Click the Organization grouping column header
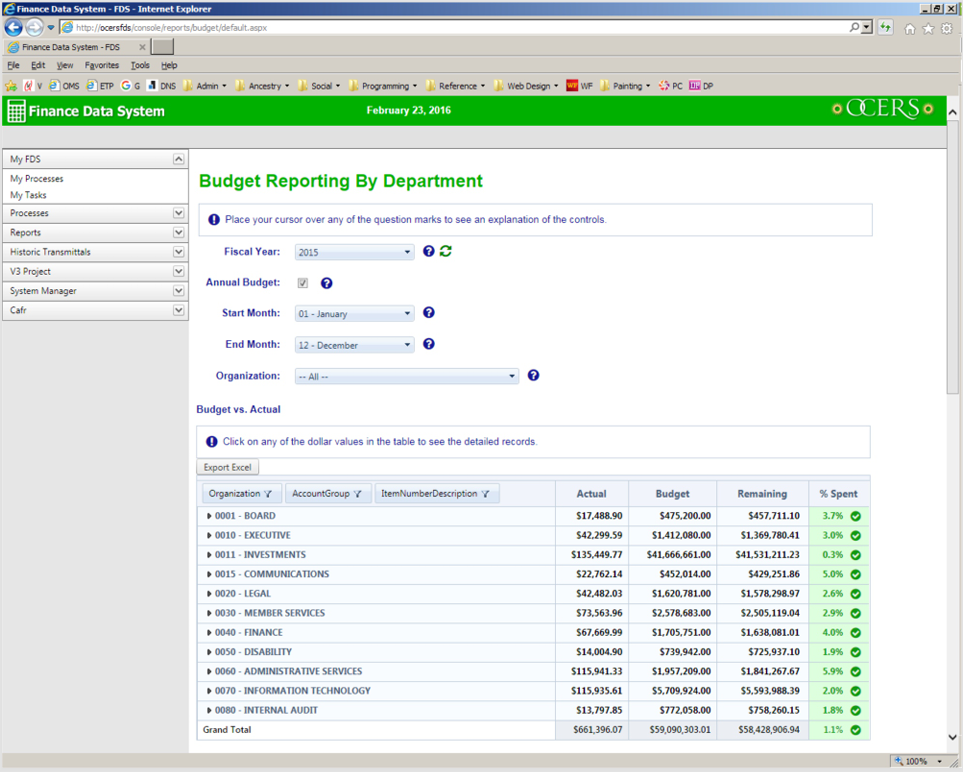Viewport: 963px width, 772px height. click(242, 494)
